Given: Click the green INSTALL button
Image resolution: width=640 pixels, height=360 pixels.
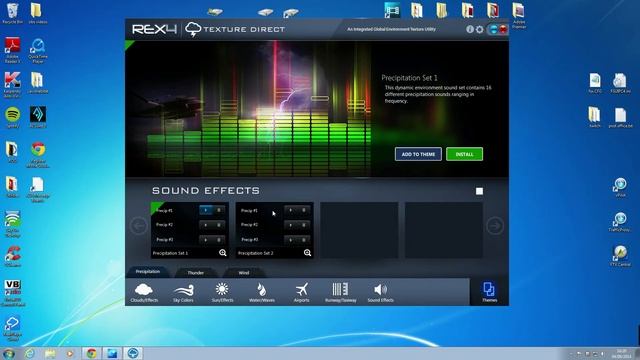Looking at the screenshot, I should 464,154.
